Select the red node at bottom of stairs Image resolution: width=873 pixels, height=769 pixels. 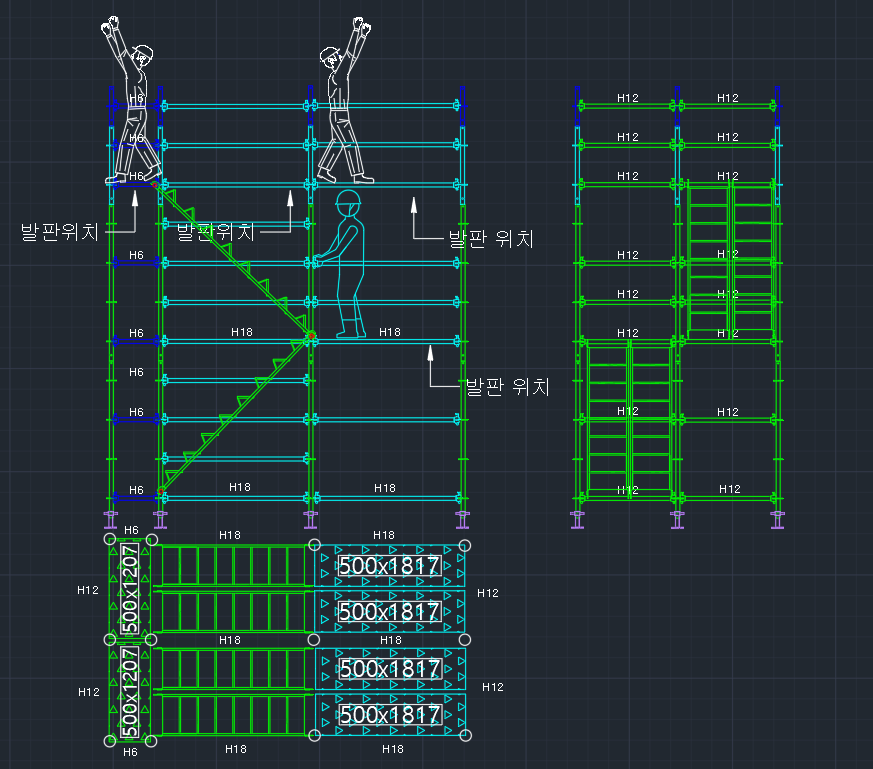[x=161, y=491]
